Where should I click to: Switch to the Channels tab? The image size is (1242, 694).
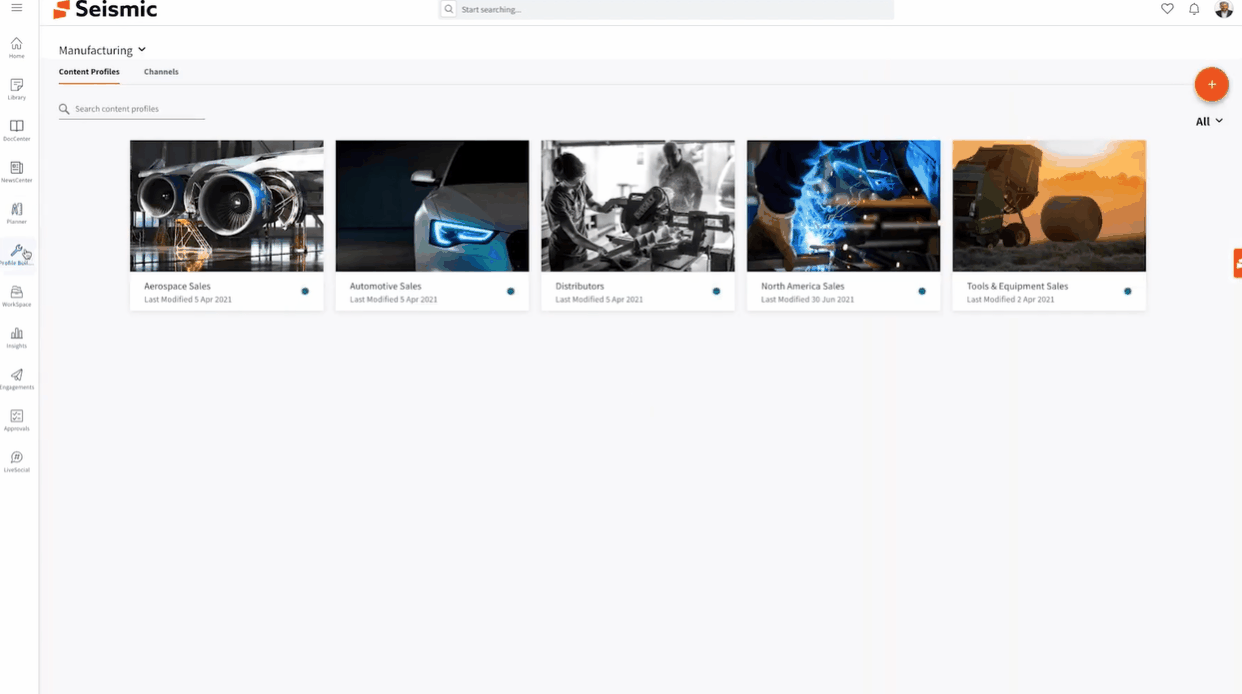[161, 72]
